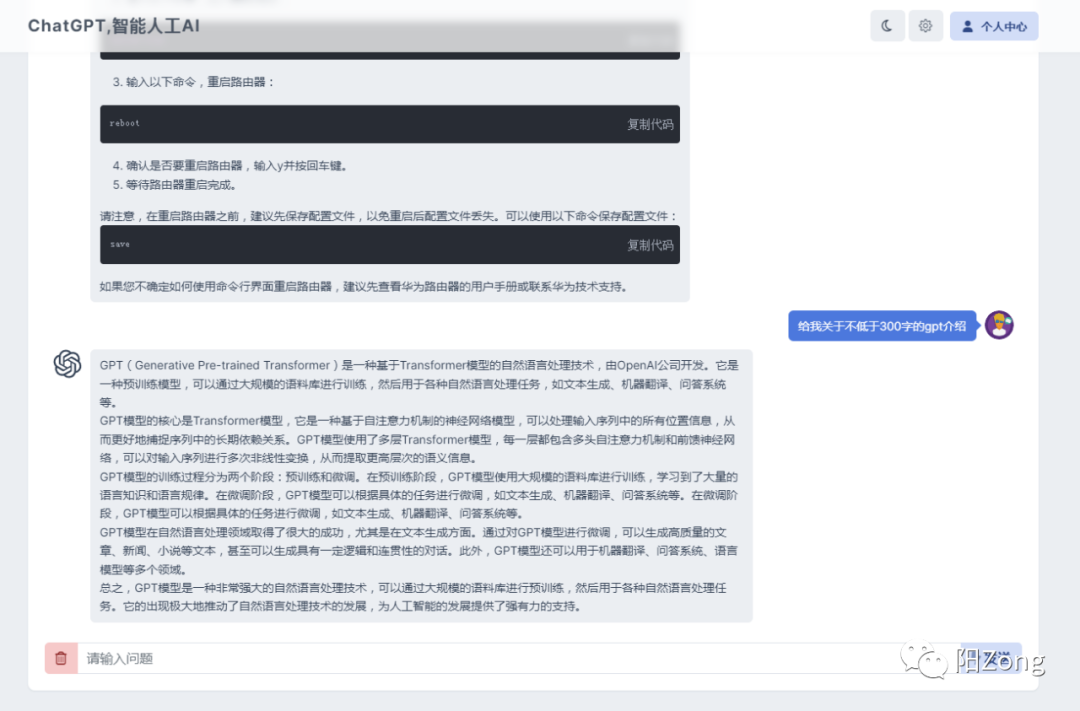Click the advice line starting 如果您不确定如何使用命令行
Viewport: 1080px width, 711px height.
tap(364, 287)
